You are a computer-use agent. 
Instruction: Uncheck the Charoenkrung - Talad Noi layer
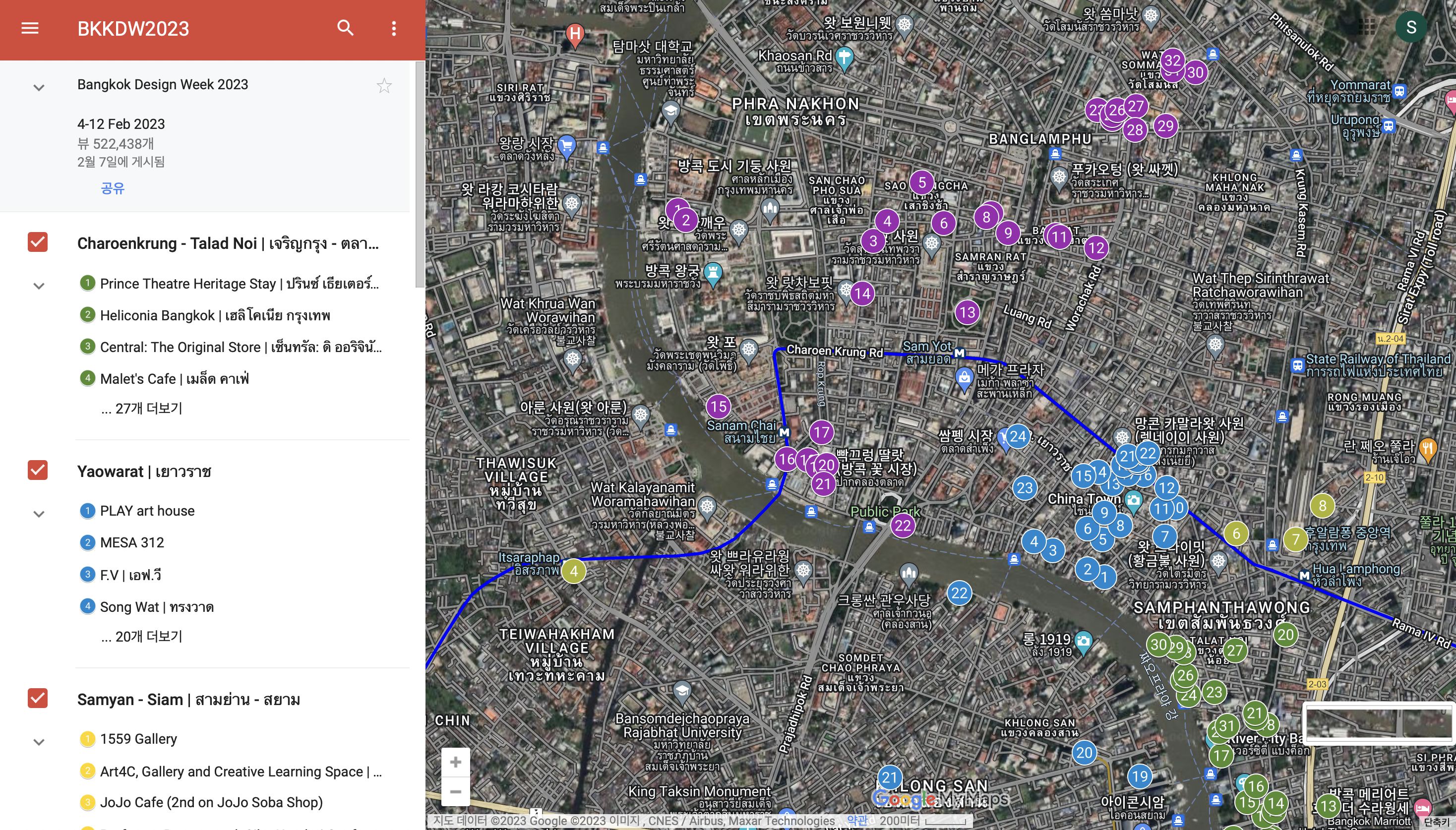38,241
